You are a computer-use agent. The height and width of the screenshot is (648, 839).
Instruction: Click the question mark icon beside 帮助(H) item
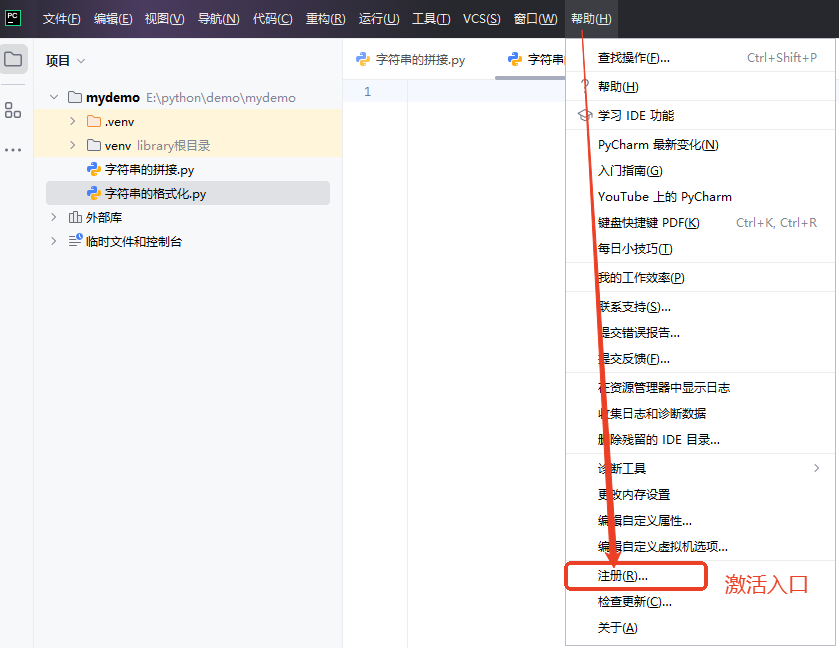[x=584, y=87]
